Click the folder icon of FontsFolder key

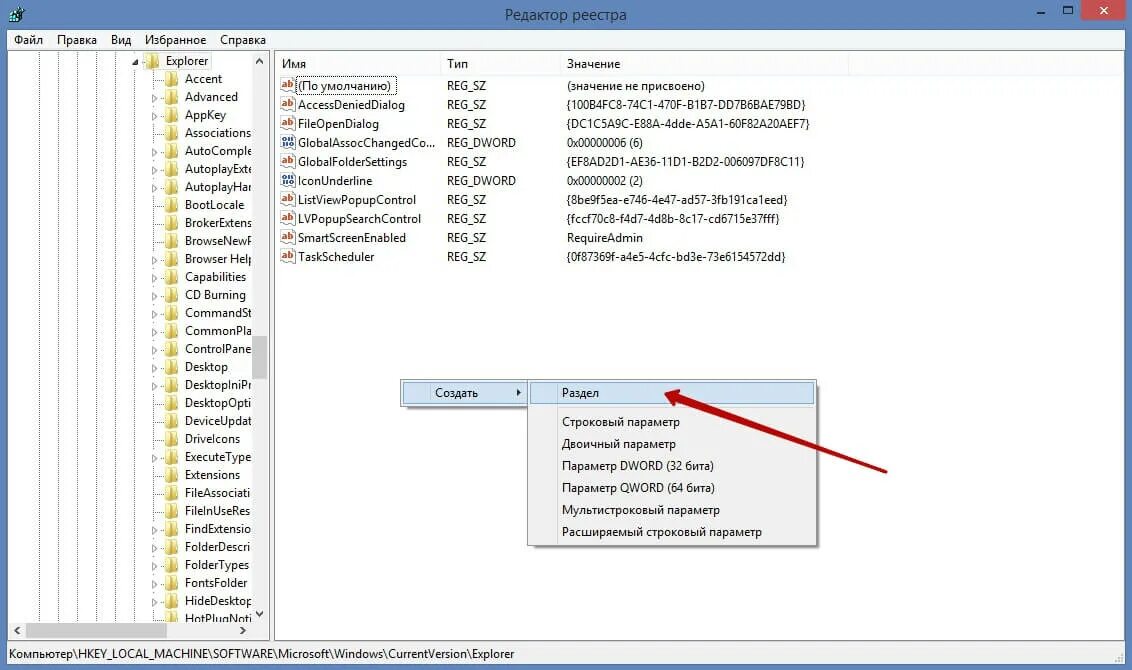(171, 583)
